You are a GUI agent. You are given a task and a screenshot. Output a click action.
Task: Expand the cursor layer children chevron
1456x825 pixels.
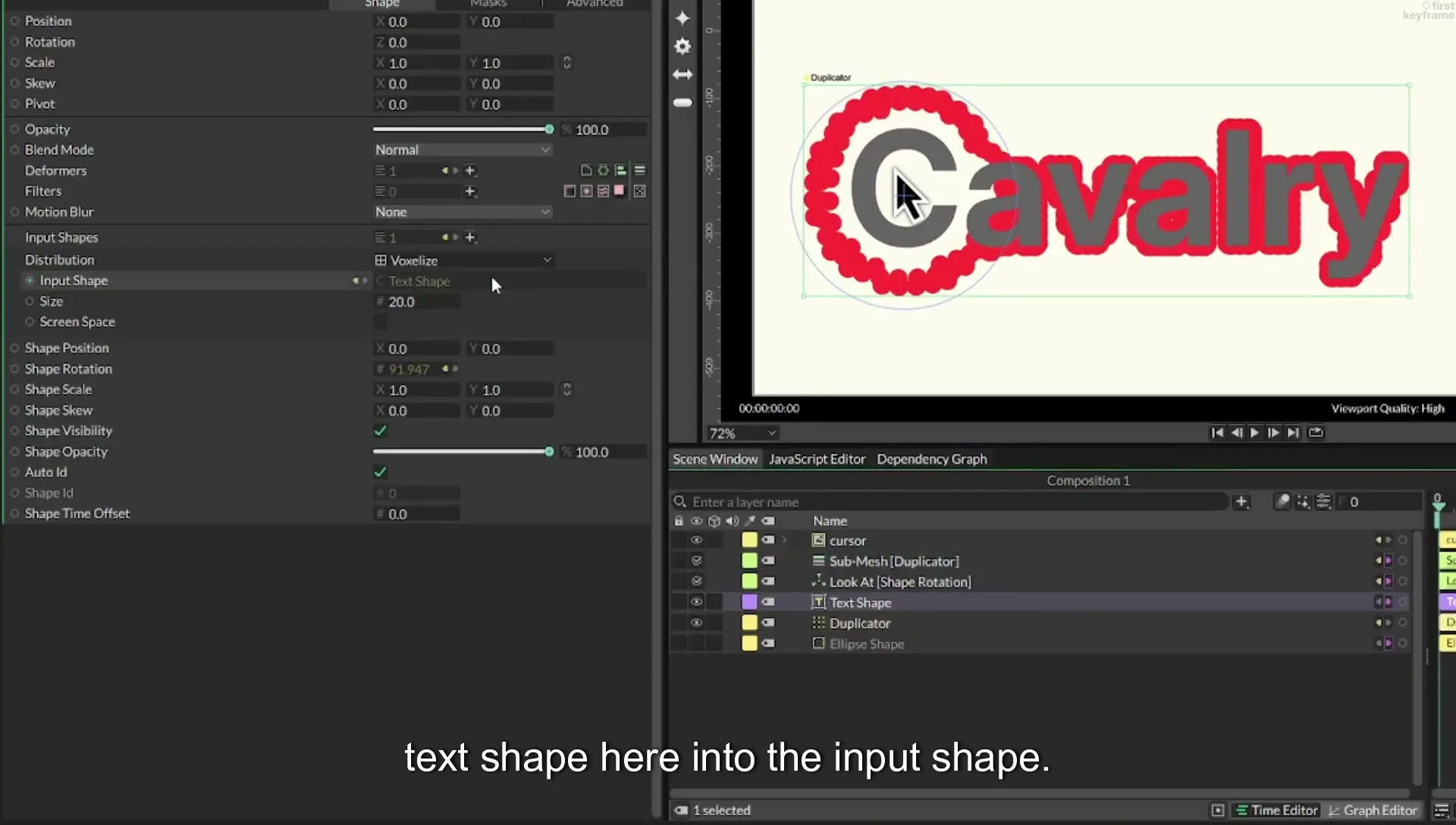pos(785,540)
